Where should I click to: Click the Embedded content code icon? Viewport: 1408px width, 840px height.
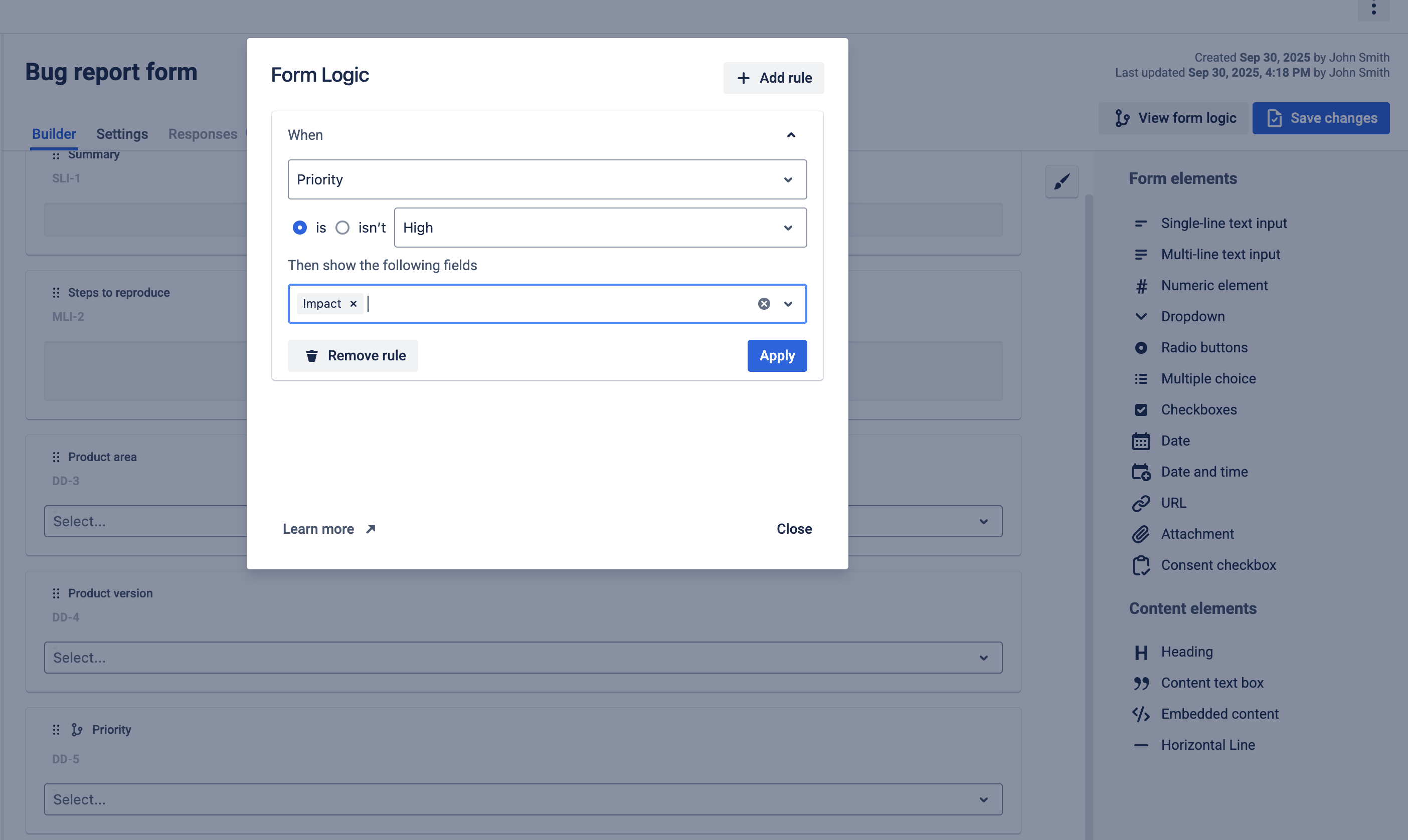click(x=1141, y=714)
